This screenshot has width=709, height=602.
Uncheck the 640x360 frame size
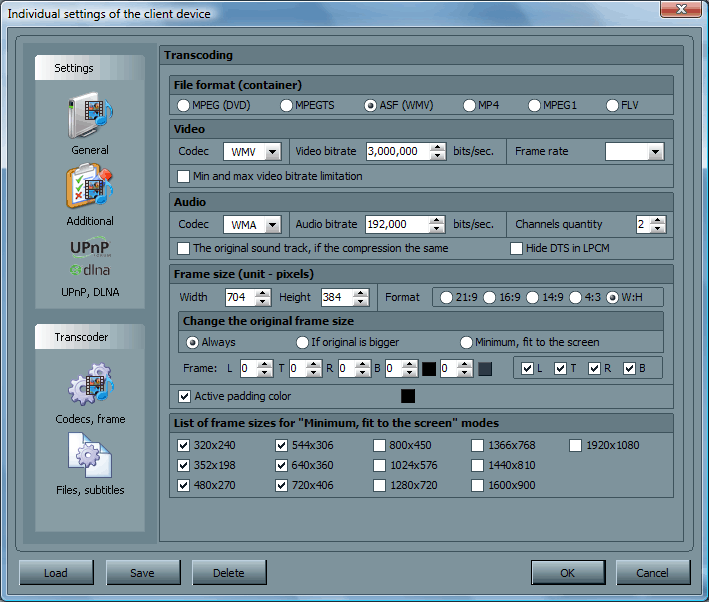(281, 465)
